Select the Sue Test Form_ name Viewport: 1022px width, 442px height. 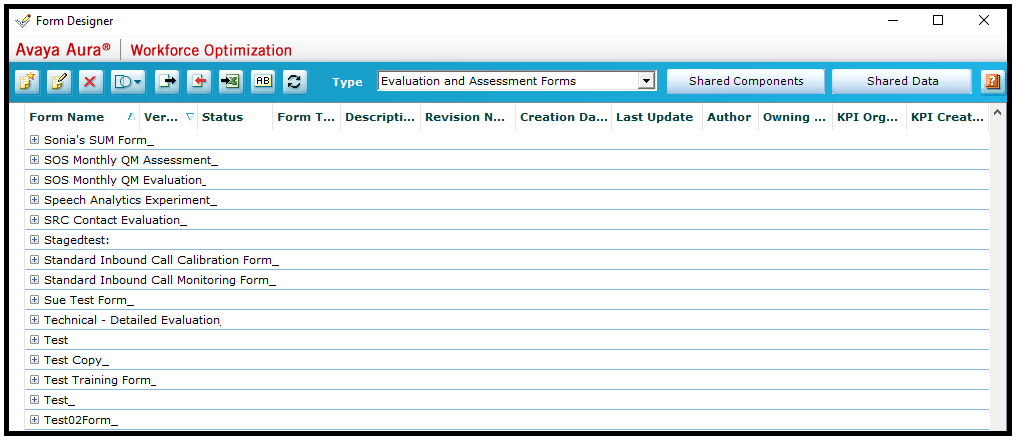(x=89, y=301)
